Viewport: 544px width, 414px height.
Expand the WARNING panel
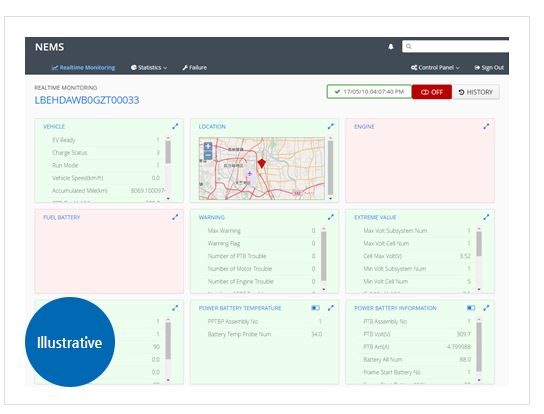coord(331,217)
